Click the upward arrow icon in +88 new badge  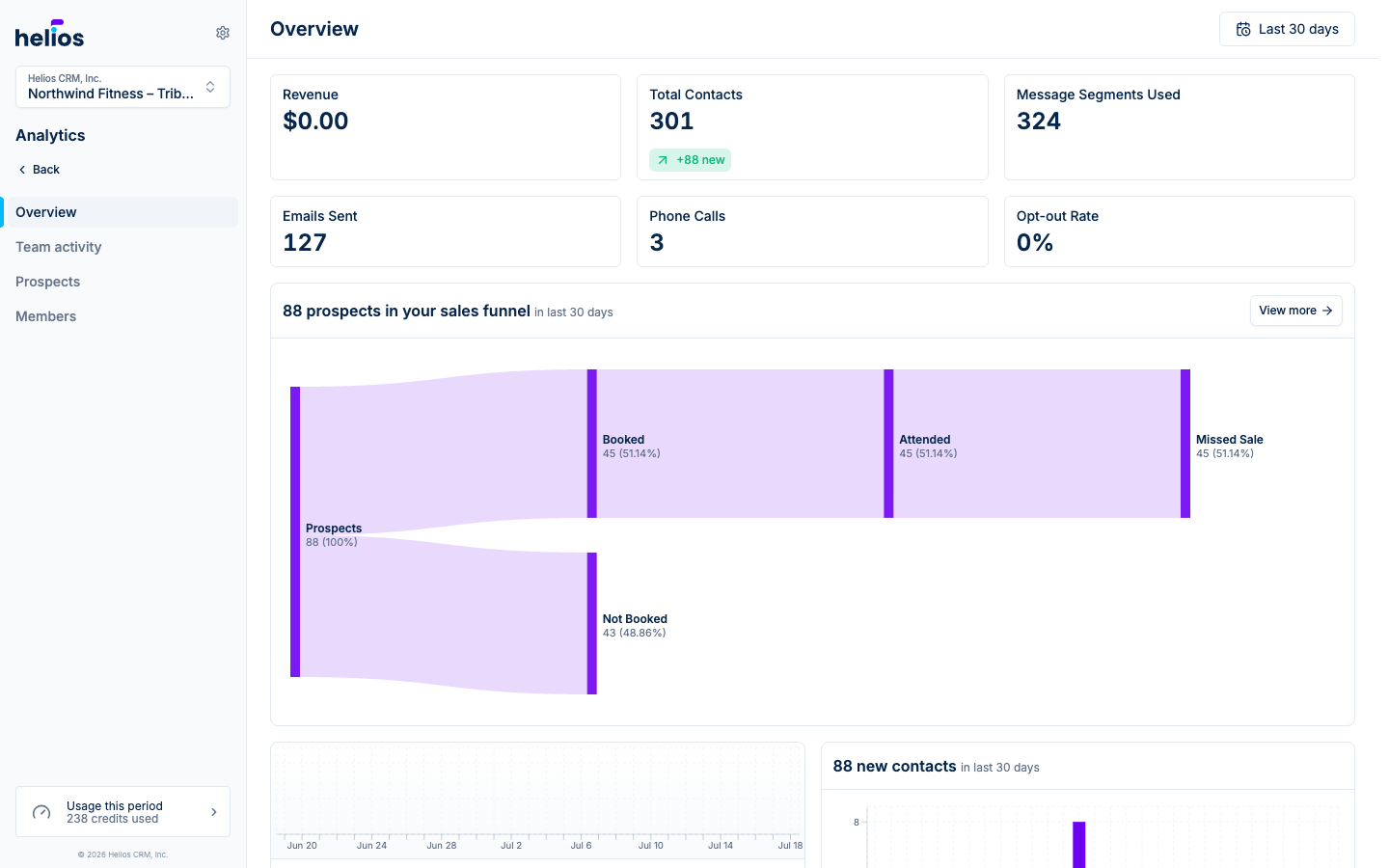(x=663, y=160)
